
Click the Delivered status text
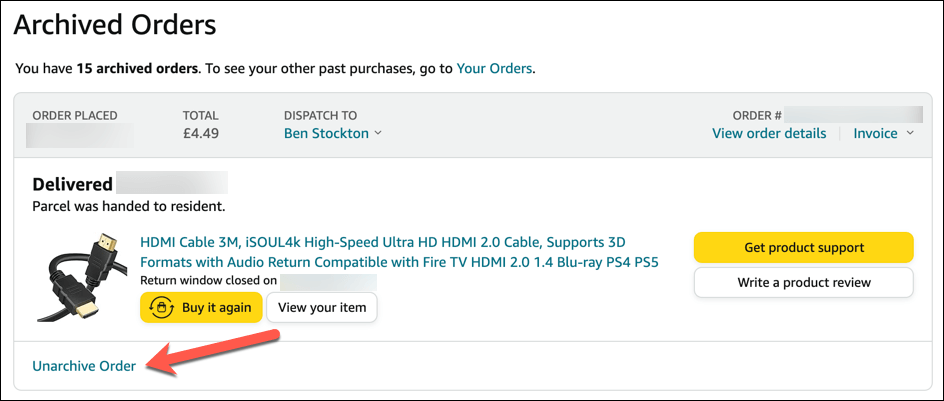click(70, 185)
